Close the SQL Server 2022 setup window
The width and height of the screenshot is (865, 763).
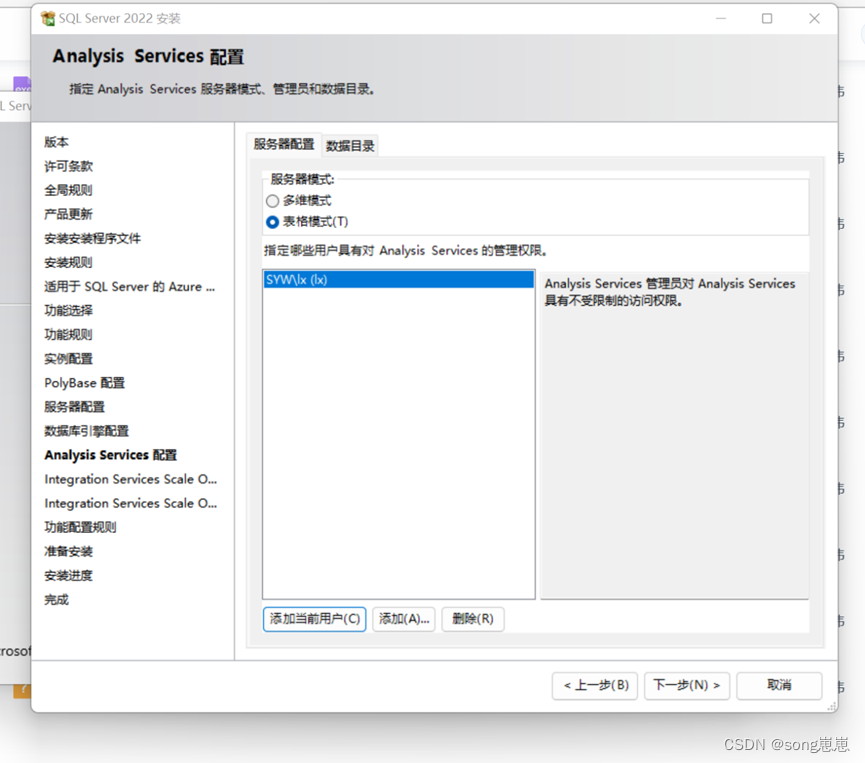click(814, 19)
